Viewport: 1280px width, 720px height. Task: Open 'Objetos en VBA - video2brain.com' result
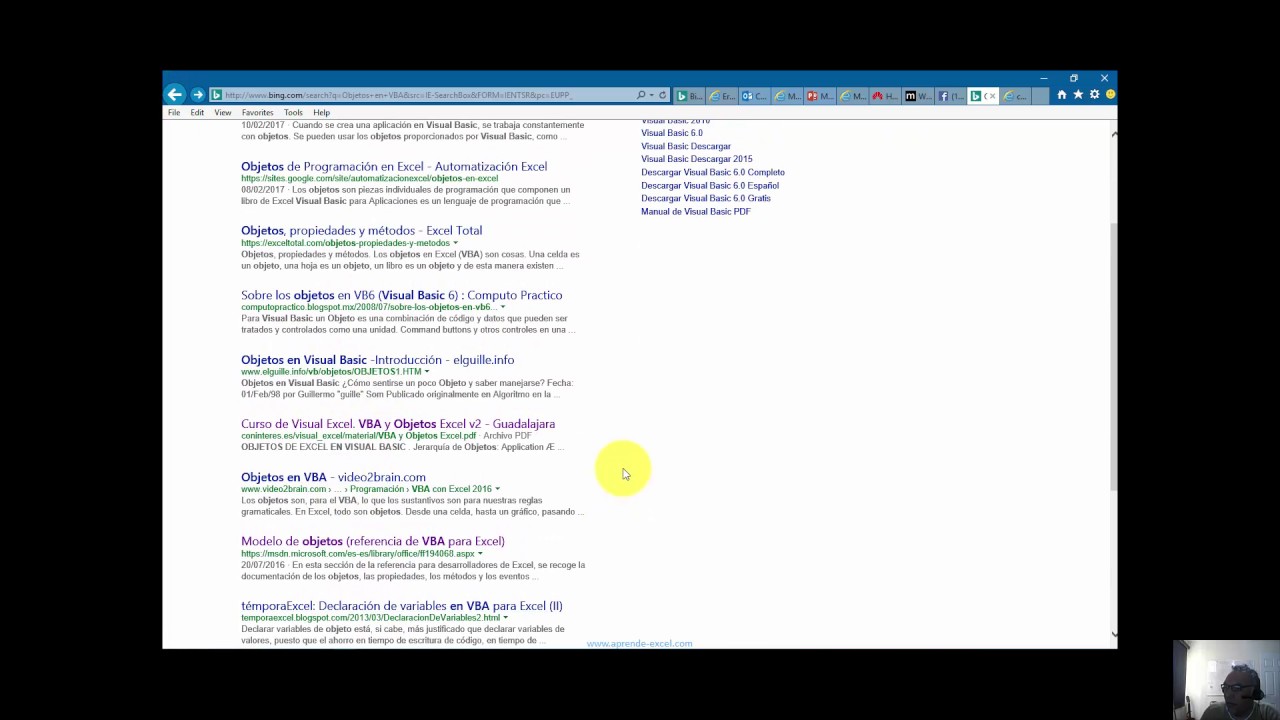333,477
